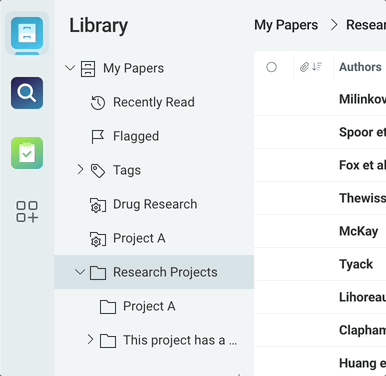Sort by the Authors column header
Viewport: 386px width, 376px height.
pyautogui.click(x=360, y=67)
